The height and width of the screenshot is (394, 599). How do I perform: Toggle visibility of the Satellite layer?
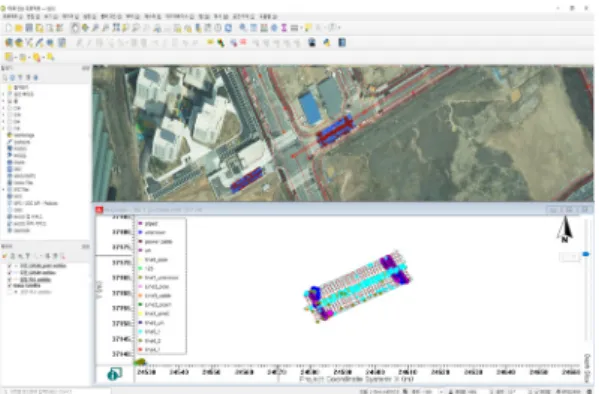click(x=10, y=285)
